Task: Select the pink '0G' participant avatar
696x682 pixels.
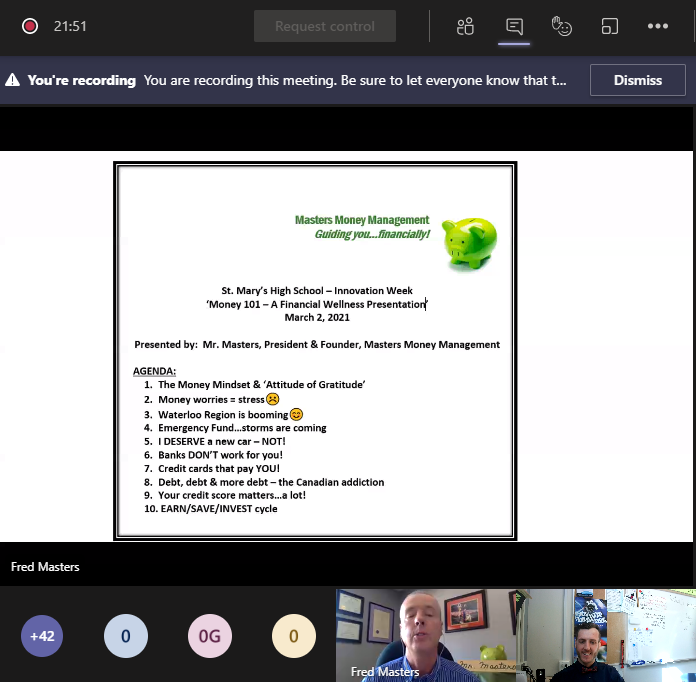Action: click(x=210, y=636)
